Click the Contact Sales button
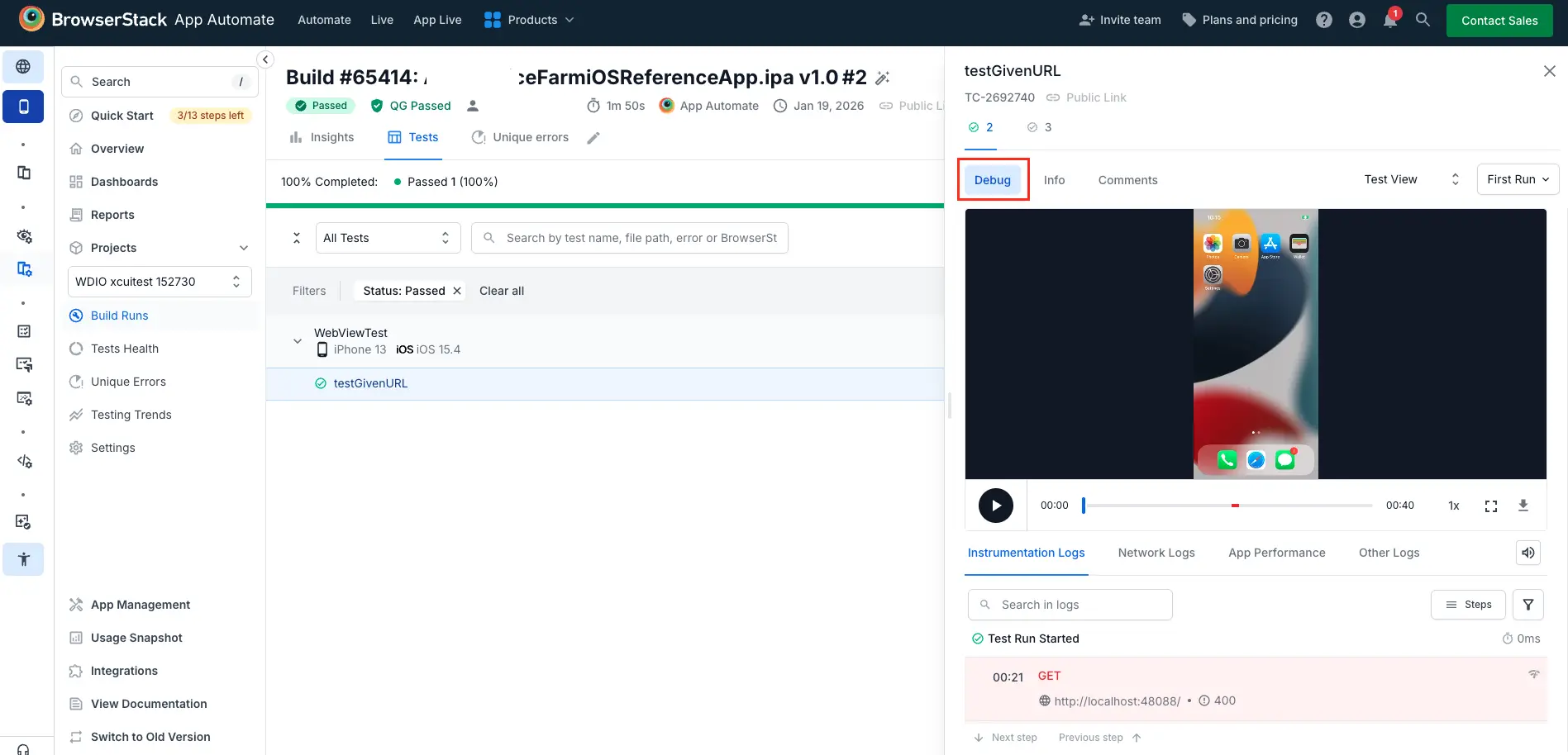 point(1499,20)
